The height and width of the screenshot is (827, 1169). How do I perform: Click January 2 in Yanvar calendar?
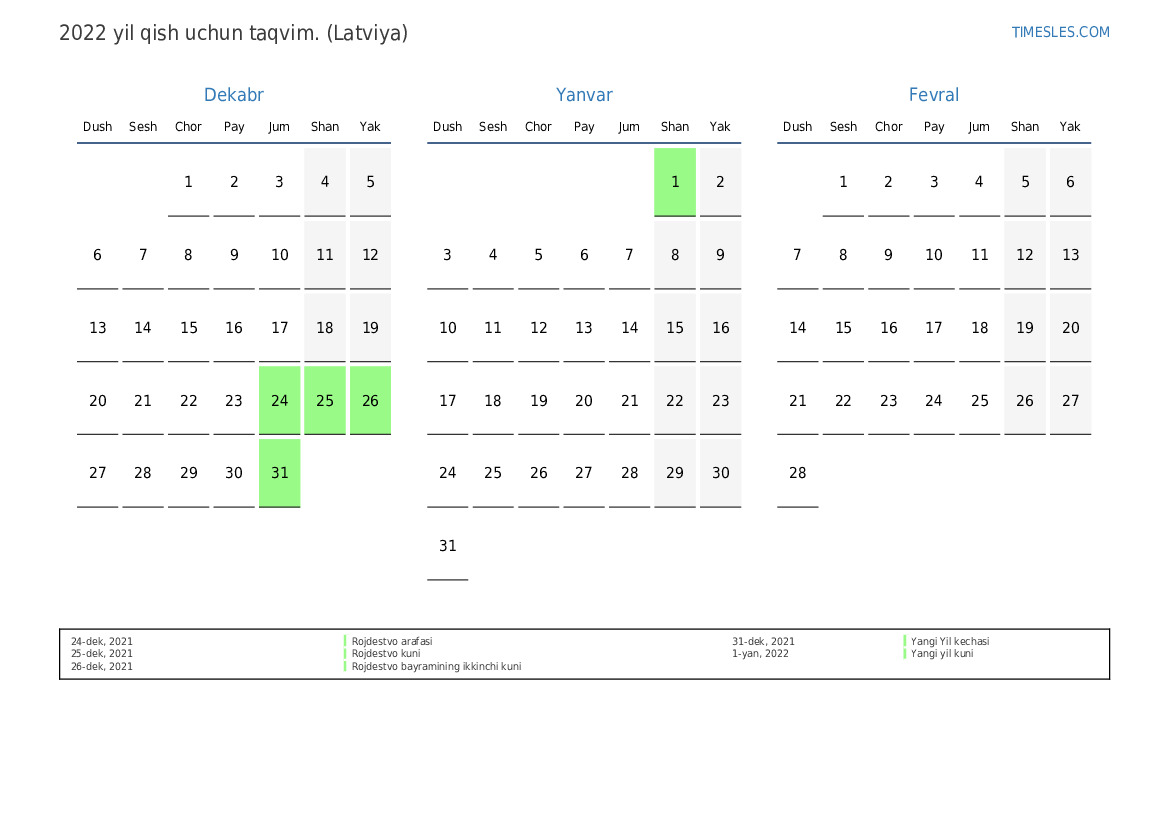[x=720, y=182]
